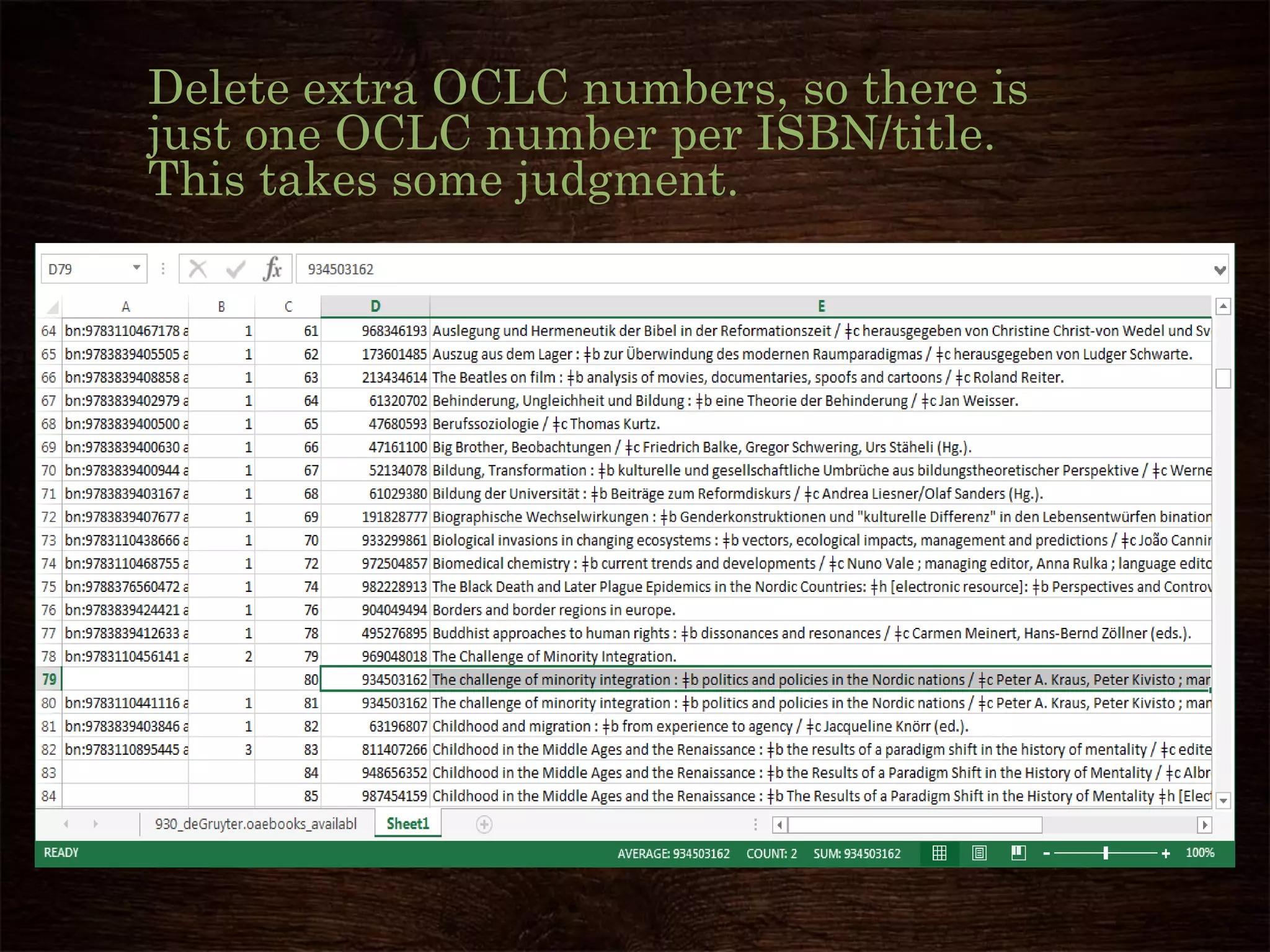The width and height of the screenshot is (1270, 952).
Task: Select column E header
Action: coord(820,307)
